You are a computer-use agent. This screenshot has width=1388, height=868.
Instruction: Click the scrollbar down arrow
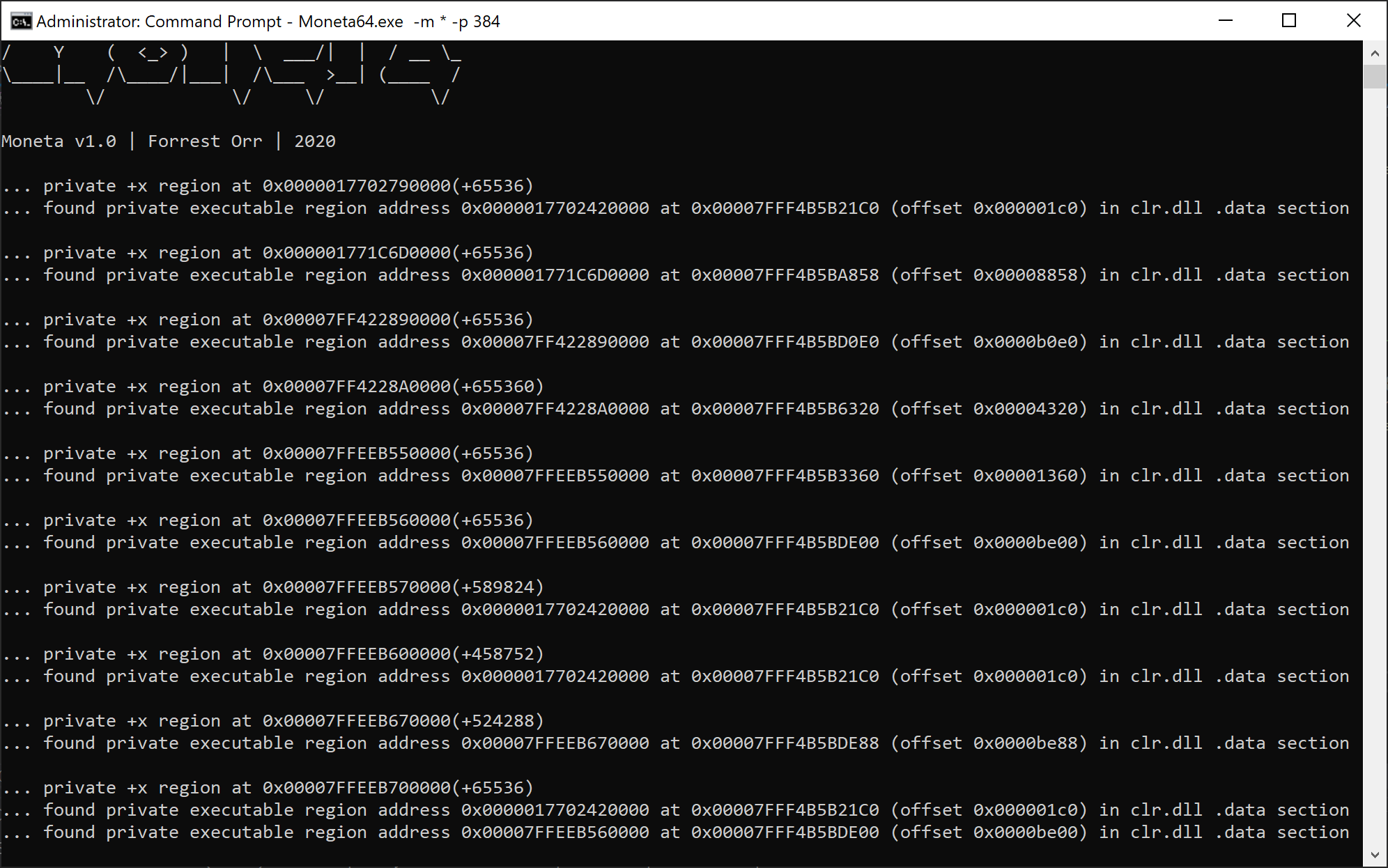[1374, 855]
